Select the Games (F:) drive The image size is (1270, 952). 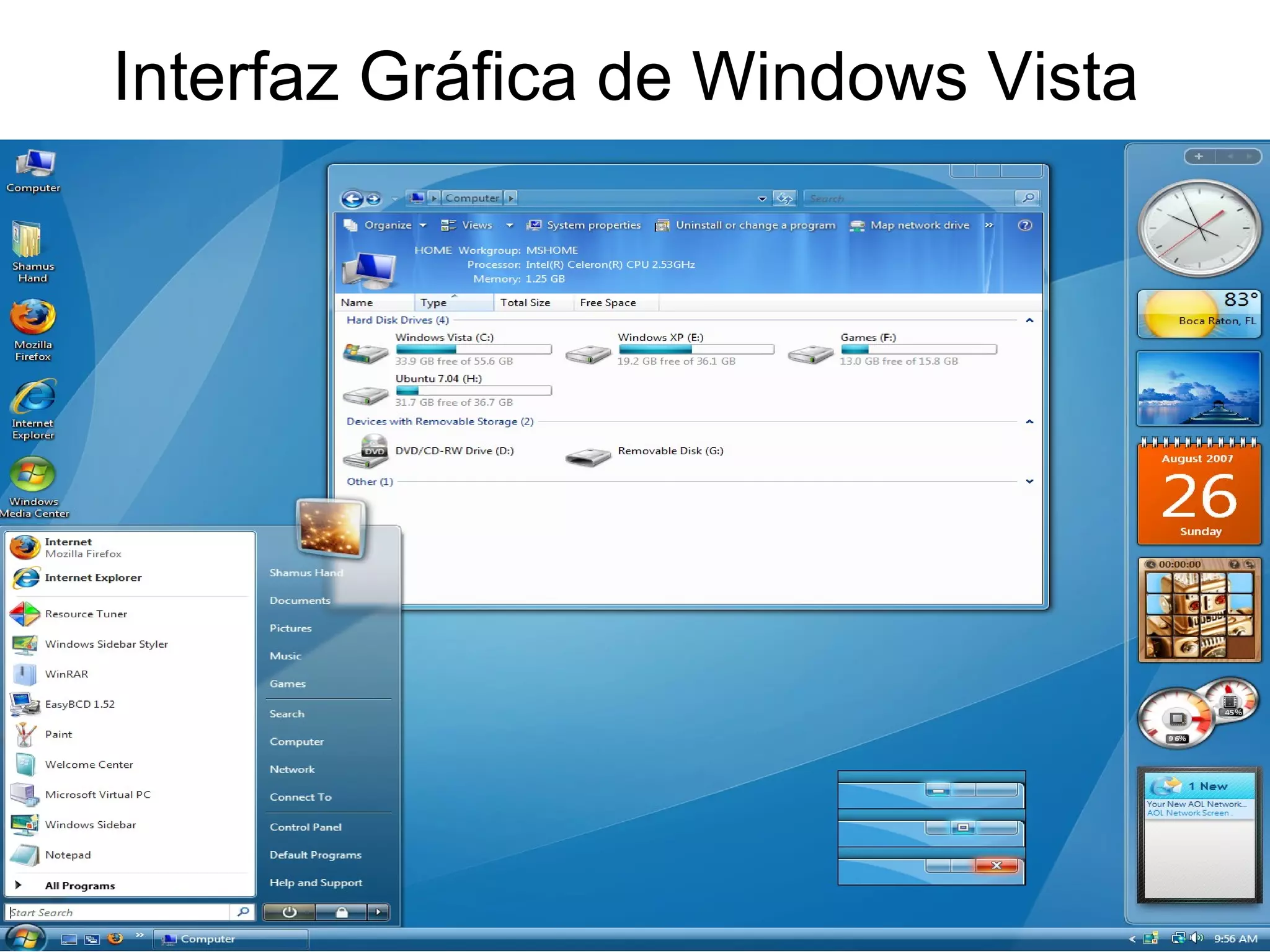pyautogui.click(x=892, y=349)
